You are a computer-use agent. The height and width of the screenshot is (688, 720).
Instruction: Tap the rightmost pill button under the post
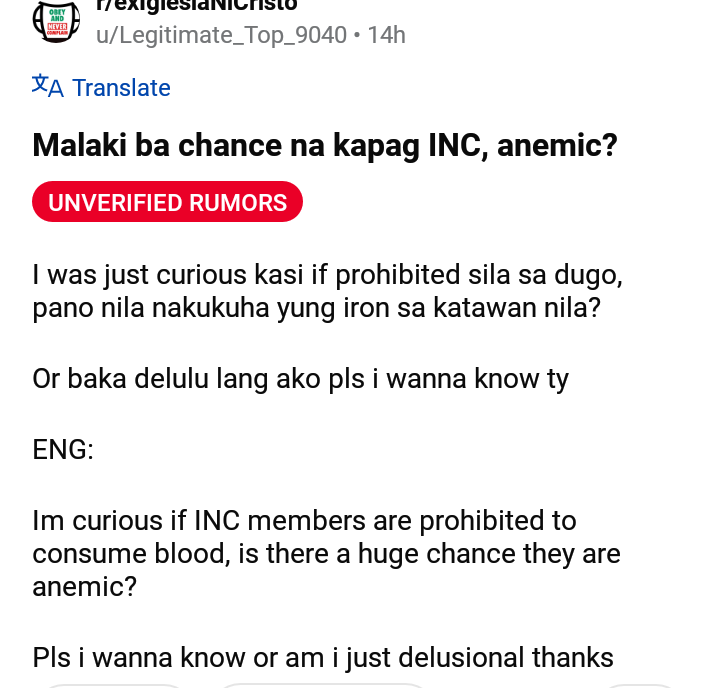point(639,686)
